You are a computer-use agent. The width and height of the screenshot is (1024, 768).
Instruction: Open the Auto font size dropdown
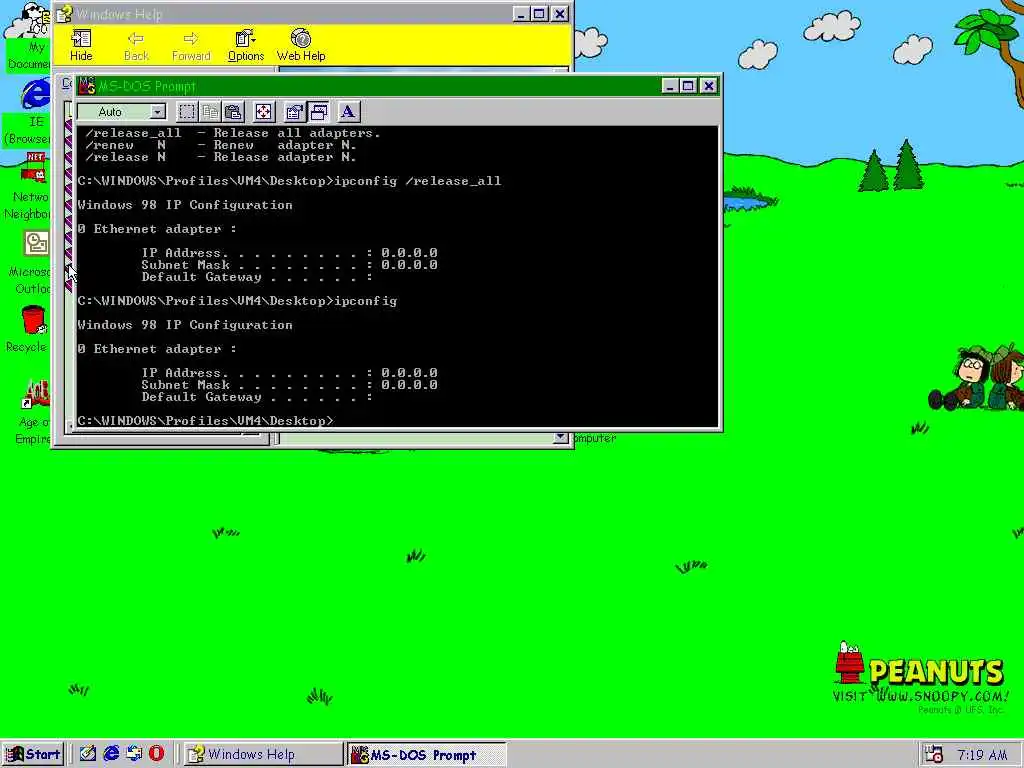(x=157, y=112)
